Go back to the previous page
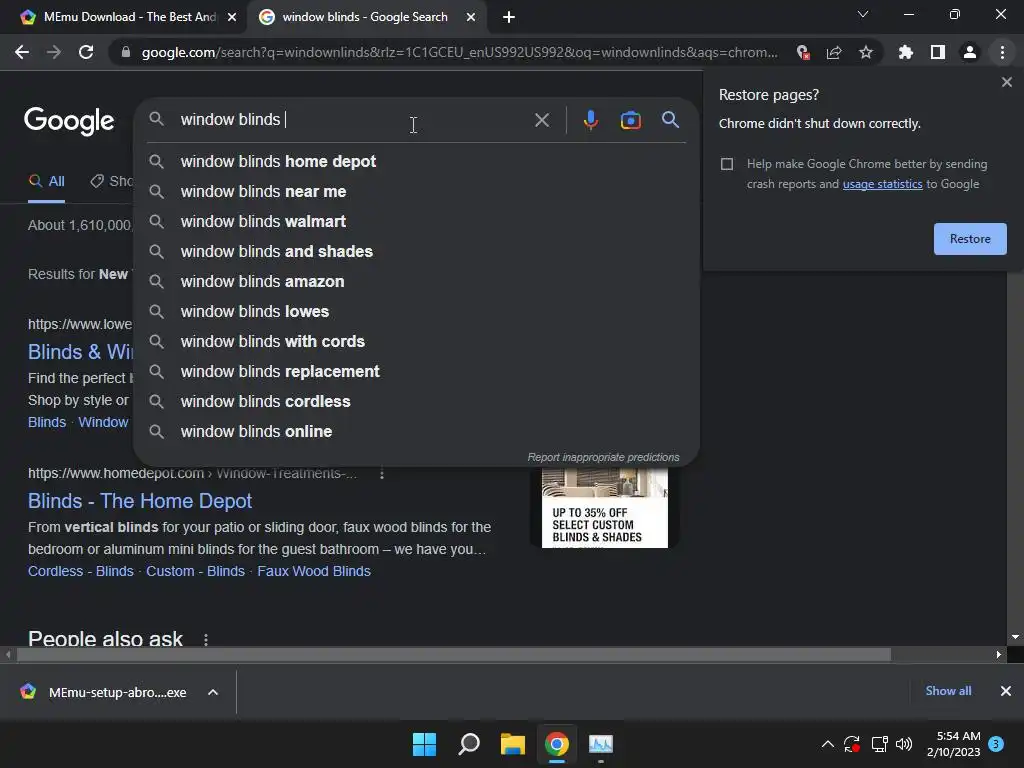Viewport: 1024px width, 768px height. (22, 52)
